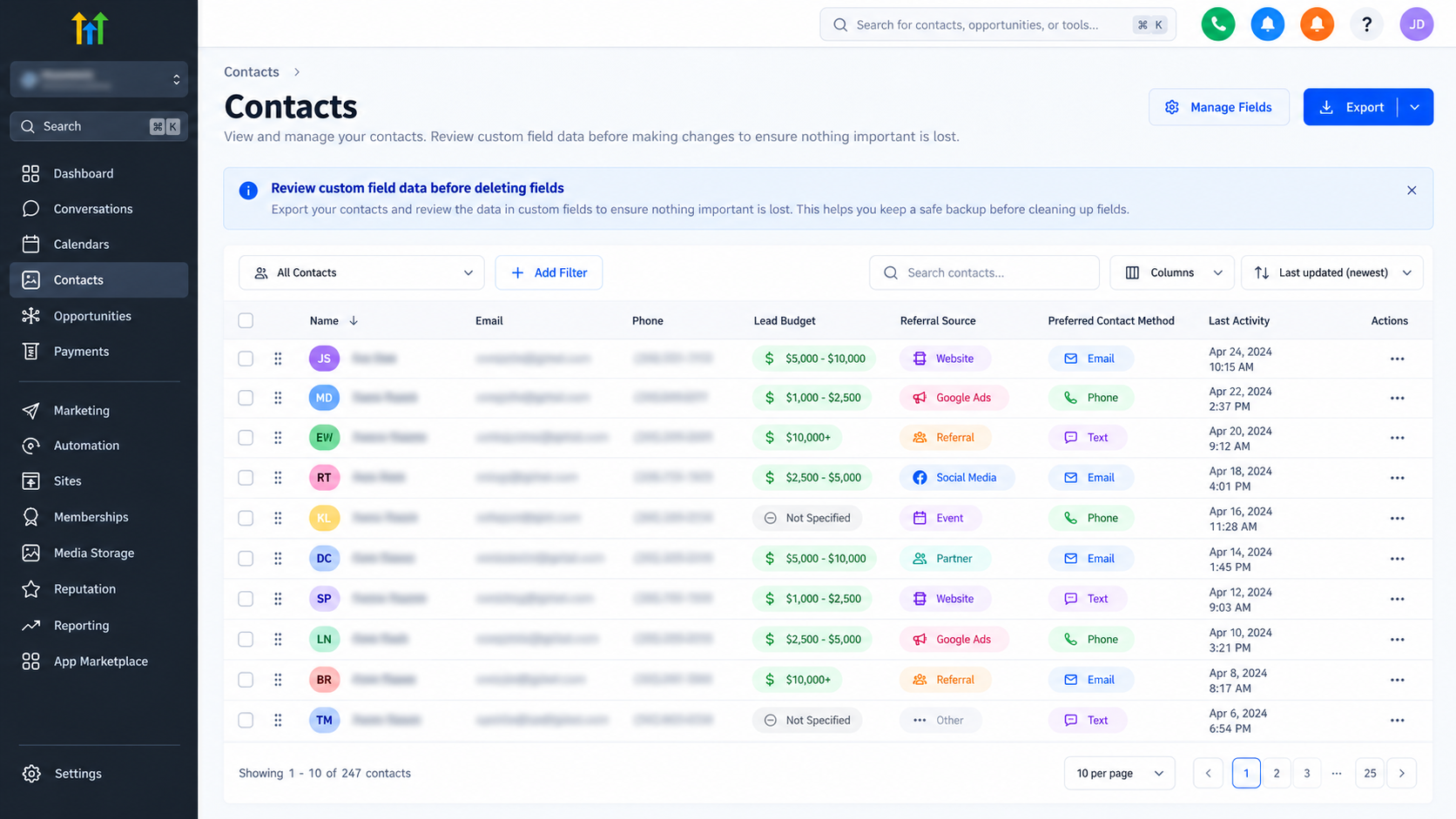The width and height of the screenshot is (1456, 819).
Task: Open Conversations in the sidebar
Action: point(98,209)
